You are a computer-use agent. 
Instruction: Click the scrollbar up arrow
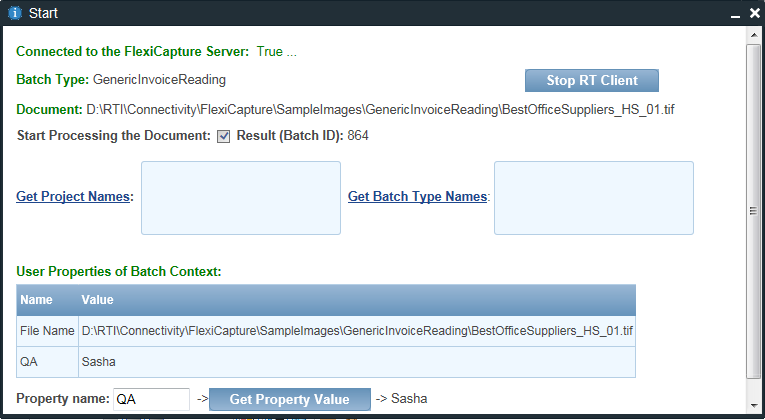point(754,35)
